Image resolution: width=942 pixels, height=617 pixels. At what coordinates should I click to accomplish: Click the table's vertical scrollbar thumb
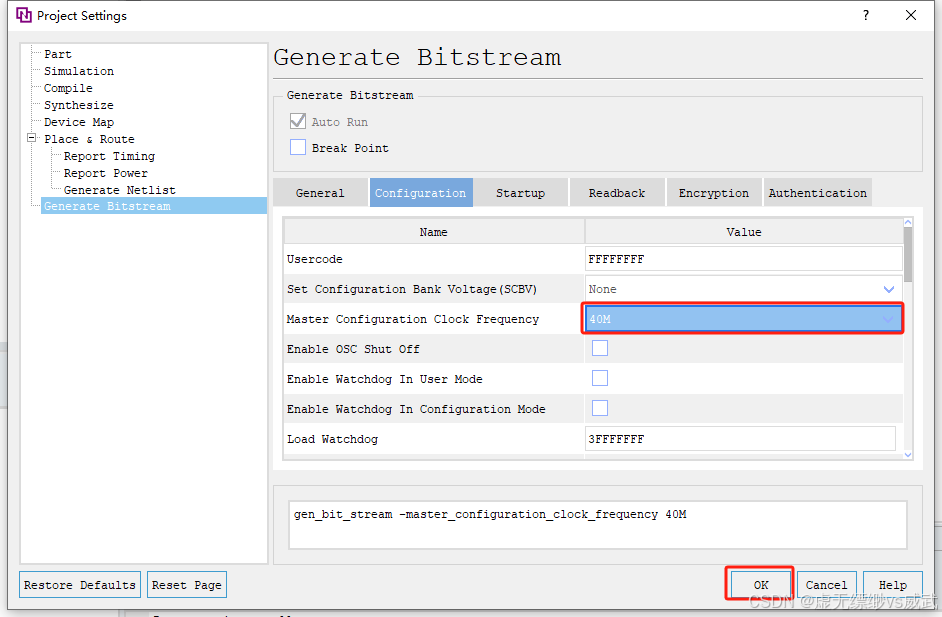pyautogui.click(x=908, y=254)
